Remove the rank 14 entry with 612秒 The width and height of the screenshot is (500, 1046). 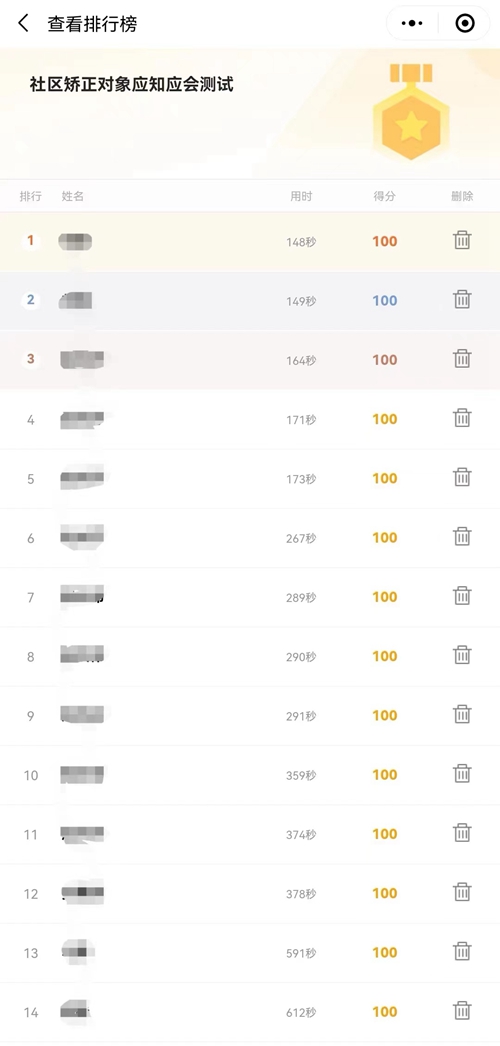462,1011
